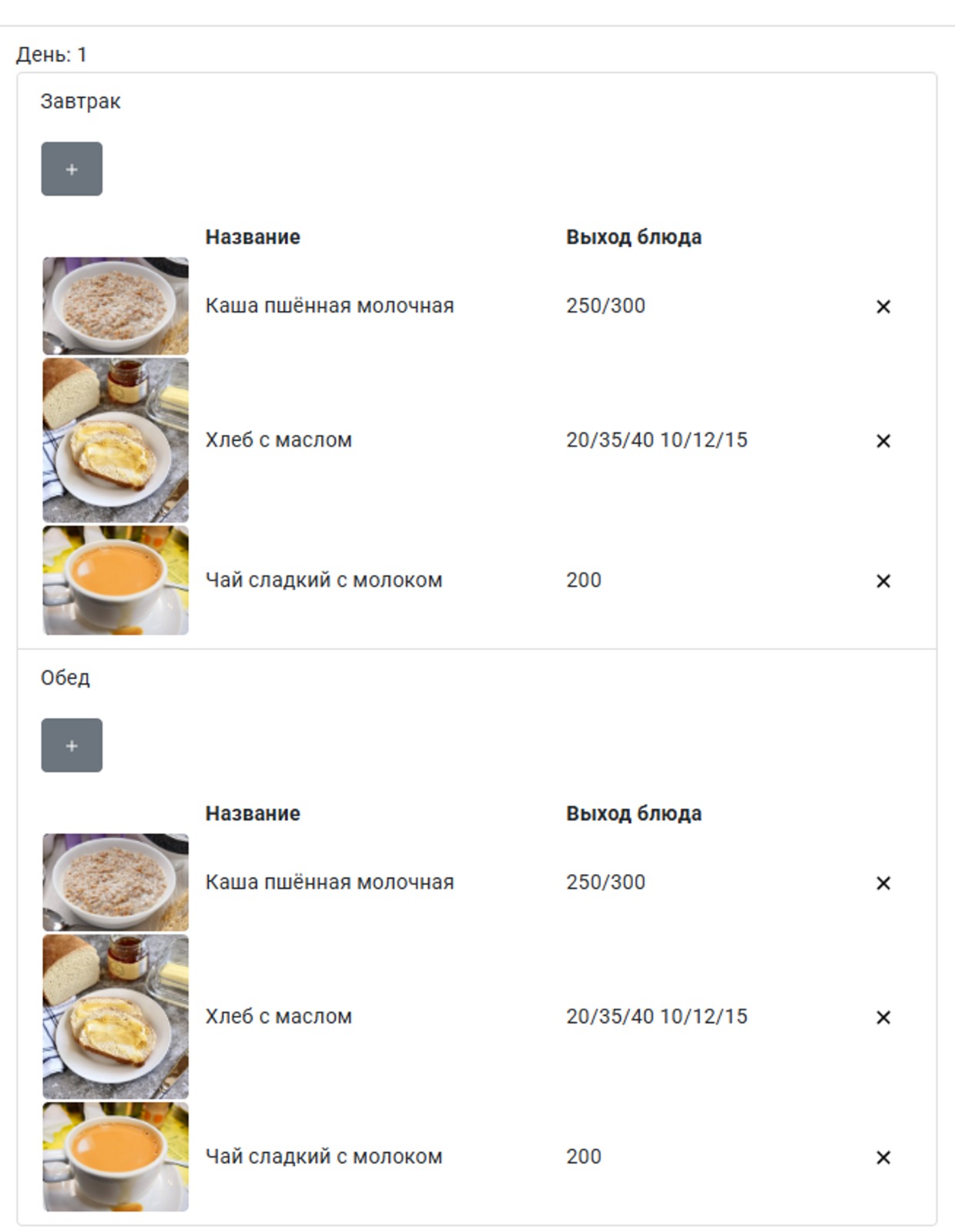Click the plus button under Завтрак
Image resolution: width=955 pixels, height=1232 pixels.
72,169
